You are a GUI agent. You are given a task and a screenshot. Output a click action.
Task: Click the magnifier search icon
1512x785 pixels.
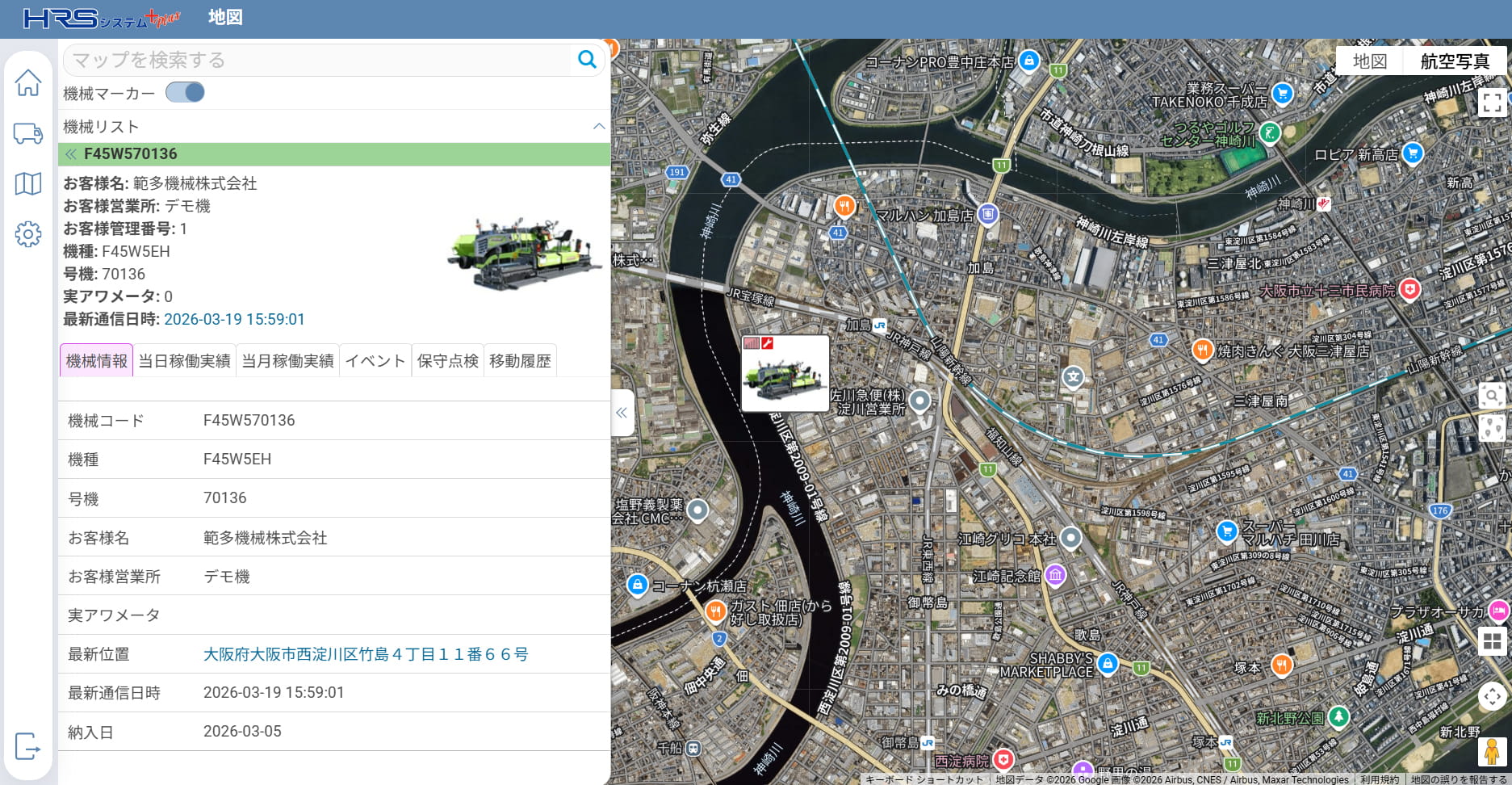pyautogui.click(x=587, y=59)
